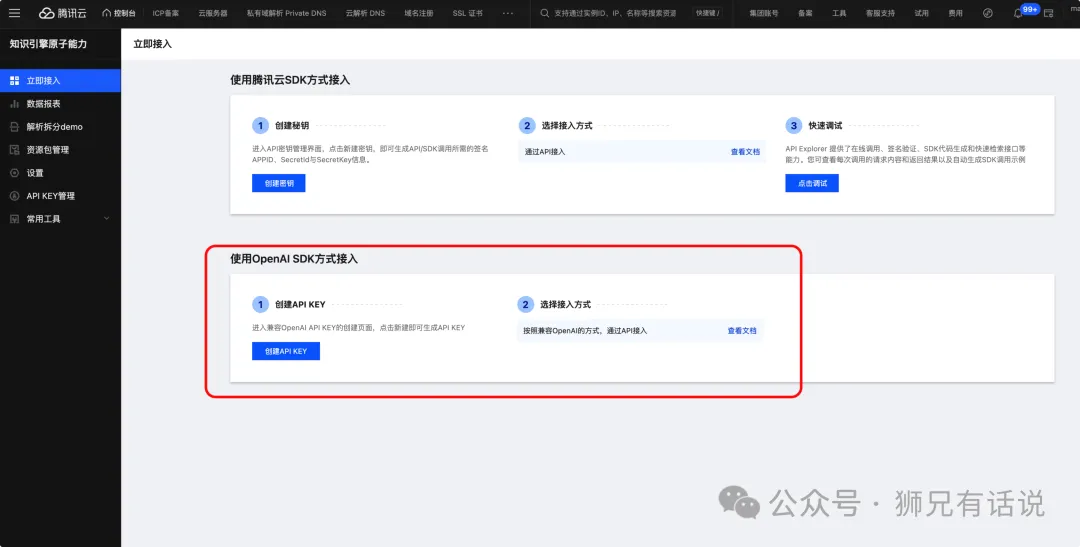Click the compass icon in top bar
The height and width of the screenshot is (547, 1080).
click(x=988, y=13)
